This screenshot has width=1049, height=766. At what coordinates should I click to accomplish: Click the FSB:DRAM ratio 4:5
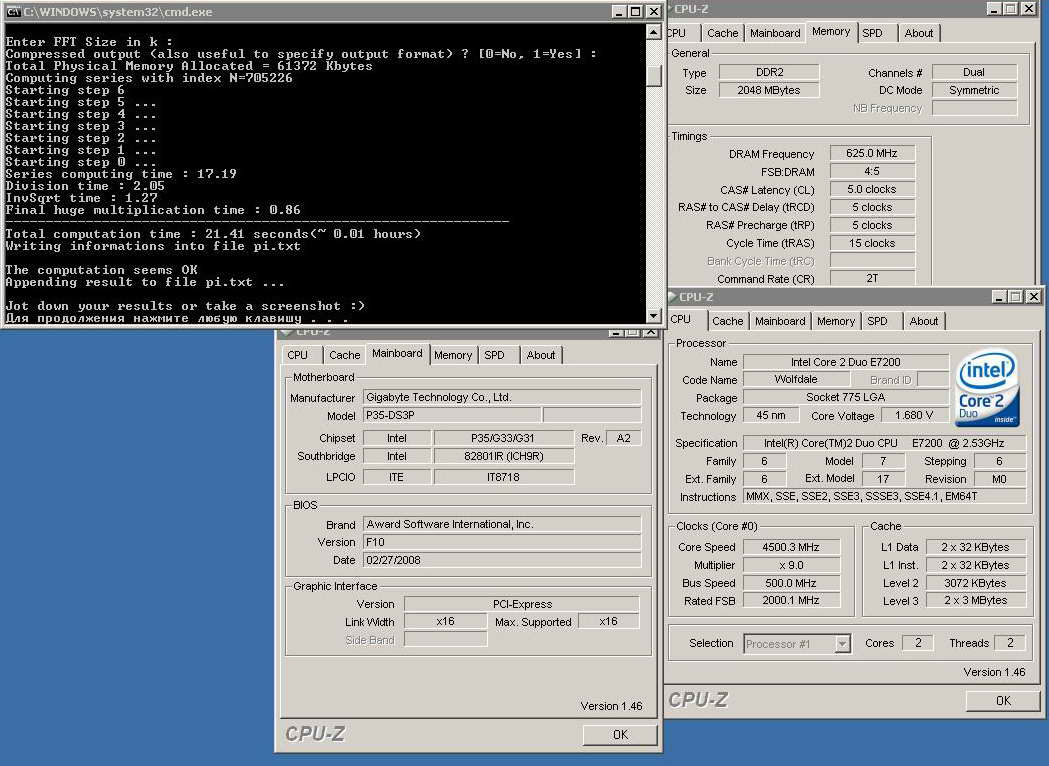[872, 171]
